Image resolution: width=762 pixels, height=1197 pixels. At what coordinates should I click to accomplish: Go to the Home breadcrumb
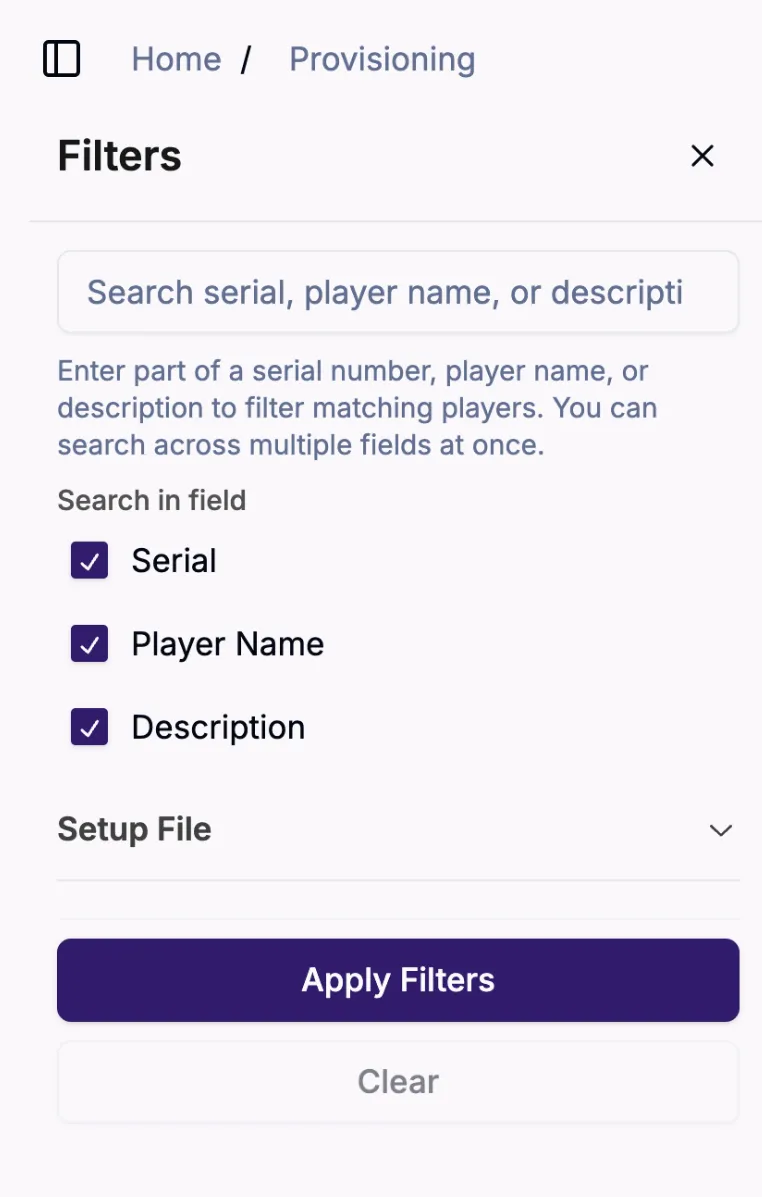(176, 60)
